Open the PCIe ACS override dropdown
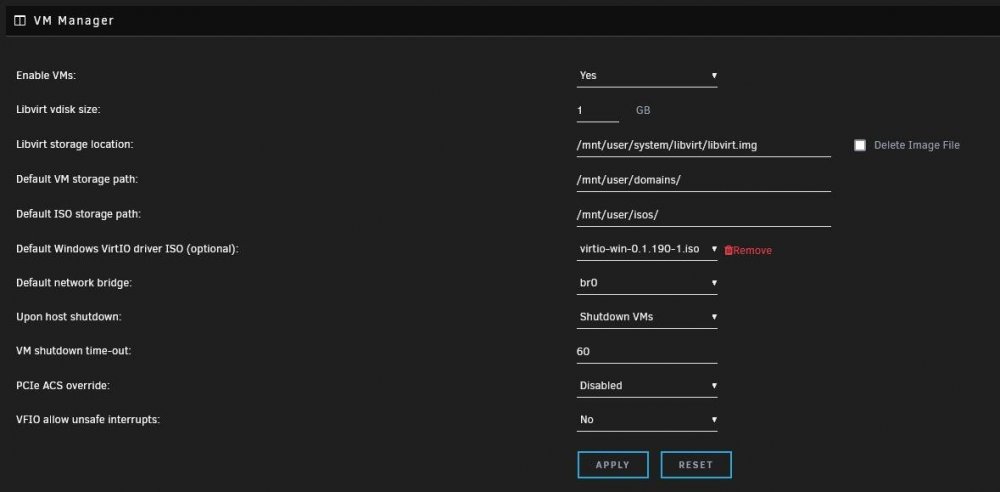 point(647,386)
